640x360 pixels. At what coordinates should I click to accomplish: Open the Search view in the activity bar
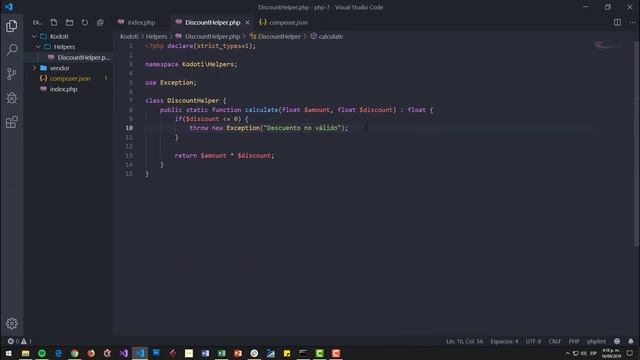(11, 50)
